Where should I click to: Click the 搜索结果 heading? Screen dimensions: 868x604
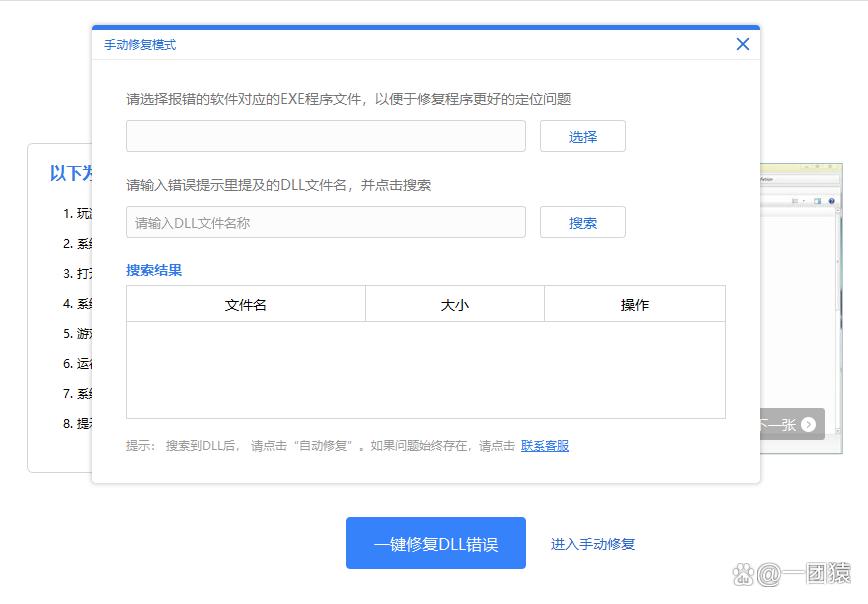click(x=154, y=270)
